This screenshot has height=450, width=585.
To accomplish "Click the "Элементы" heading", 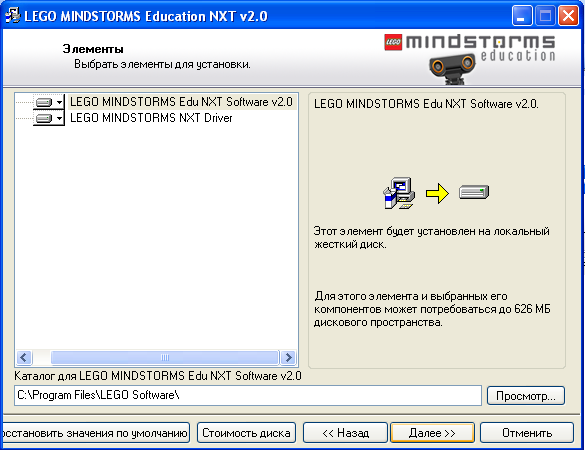I will (x=93, y=49).
